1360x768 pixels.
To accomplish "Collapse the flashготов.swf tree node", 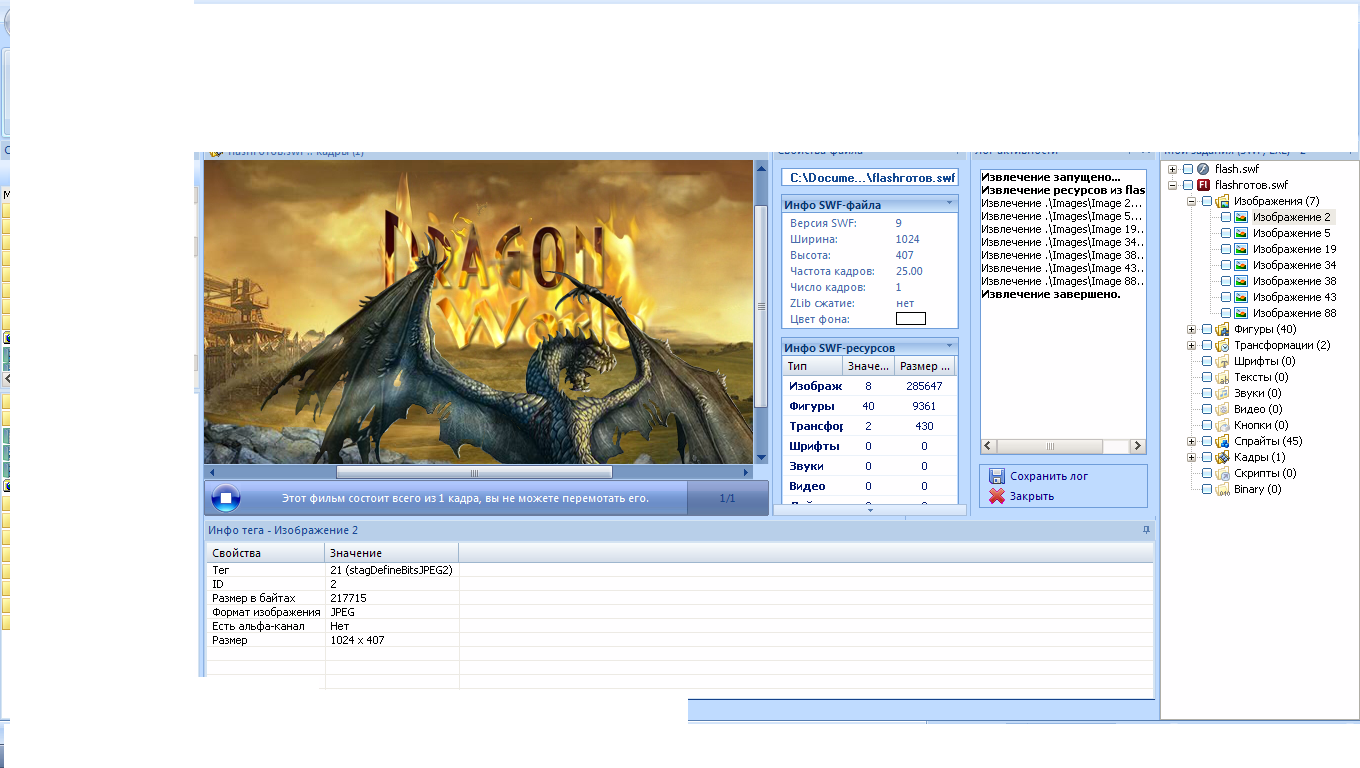I will (1173, 185).
